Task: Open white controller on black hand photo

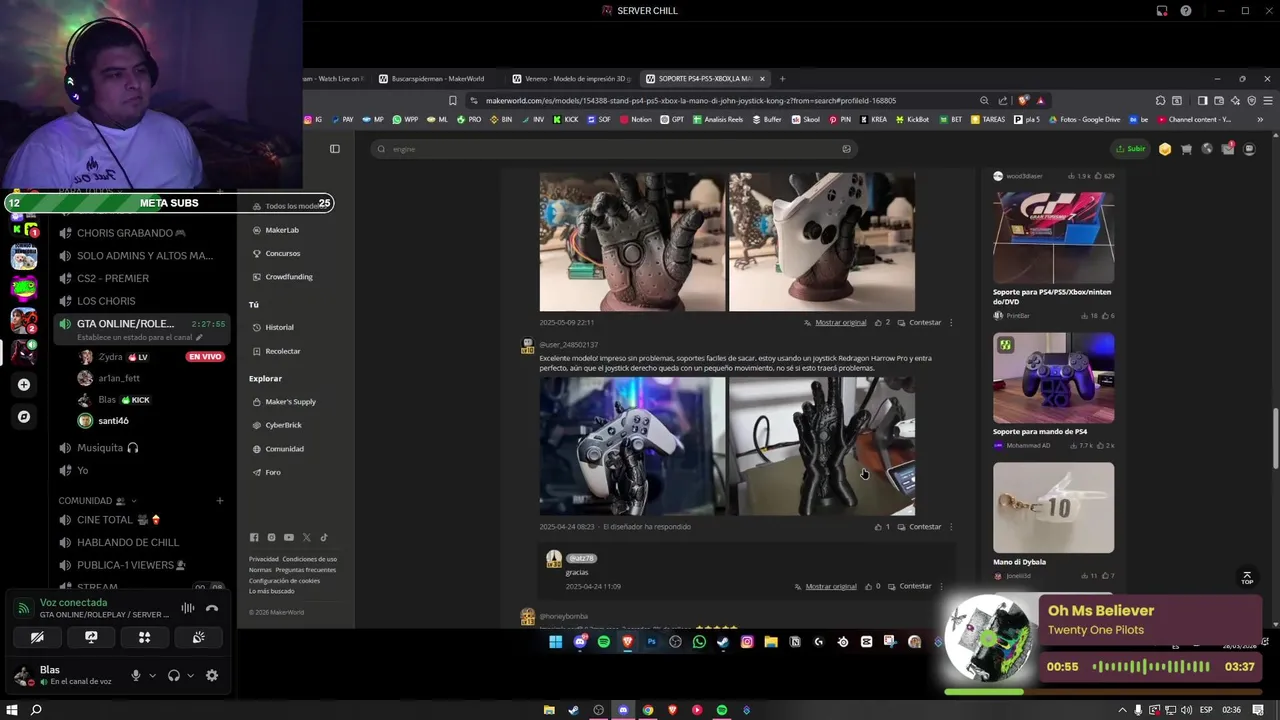Action: coord(632,446)
